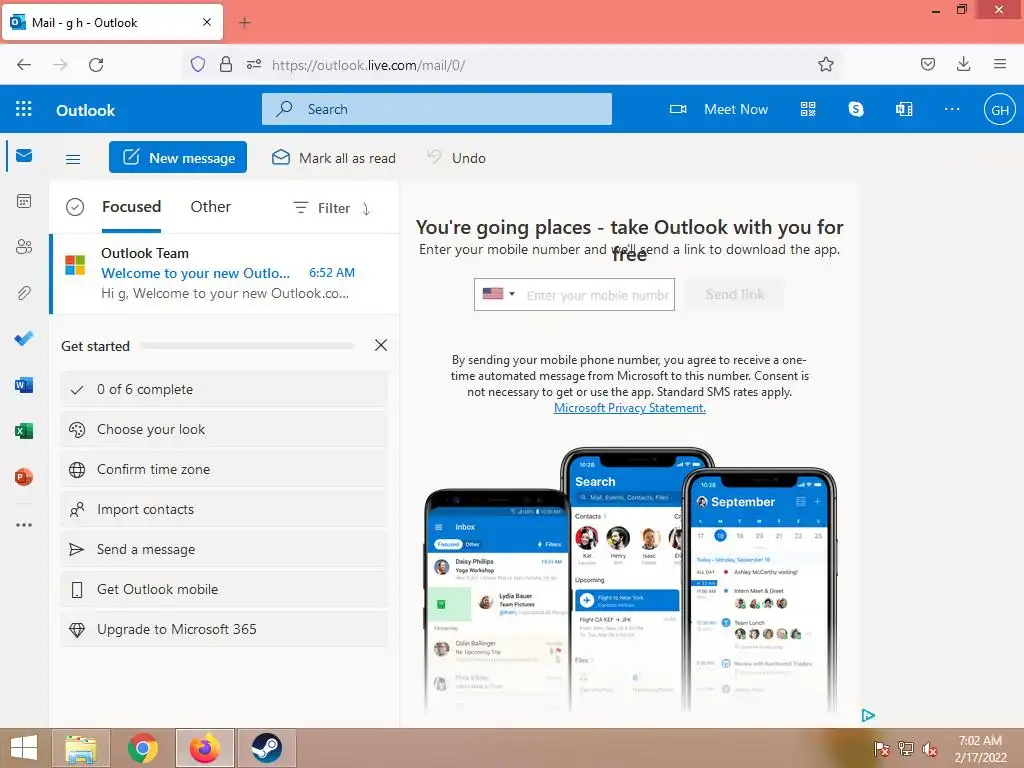The height and width of the screenshot is (768, 1024).
Task: Open Steam from the taskbar
Action: pos(266,748)
